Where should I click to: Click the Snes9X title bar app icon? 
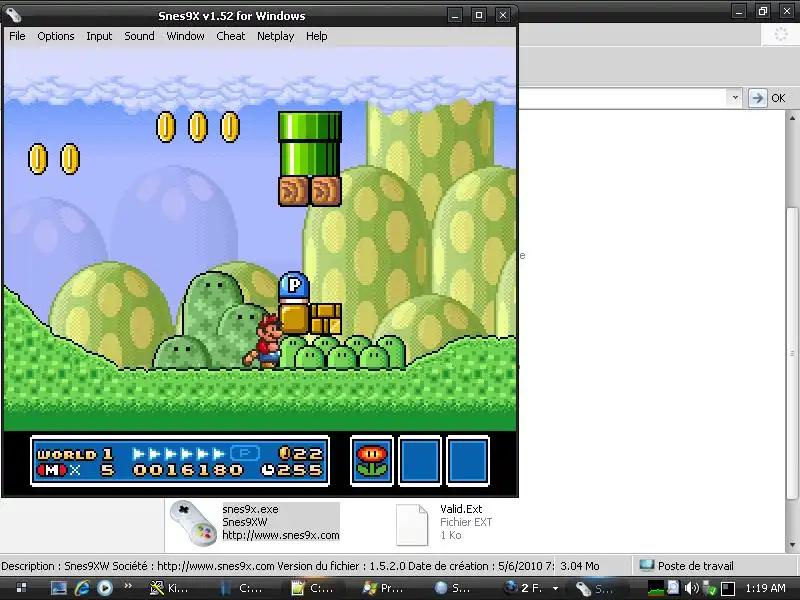(x=13, y=15)
